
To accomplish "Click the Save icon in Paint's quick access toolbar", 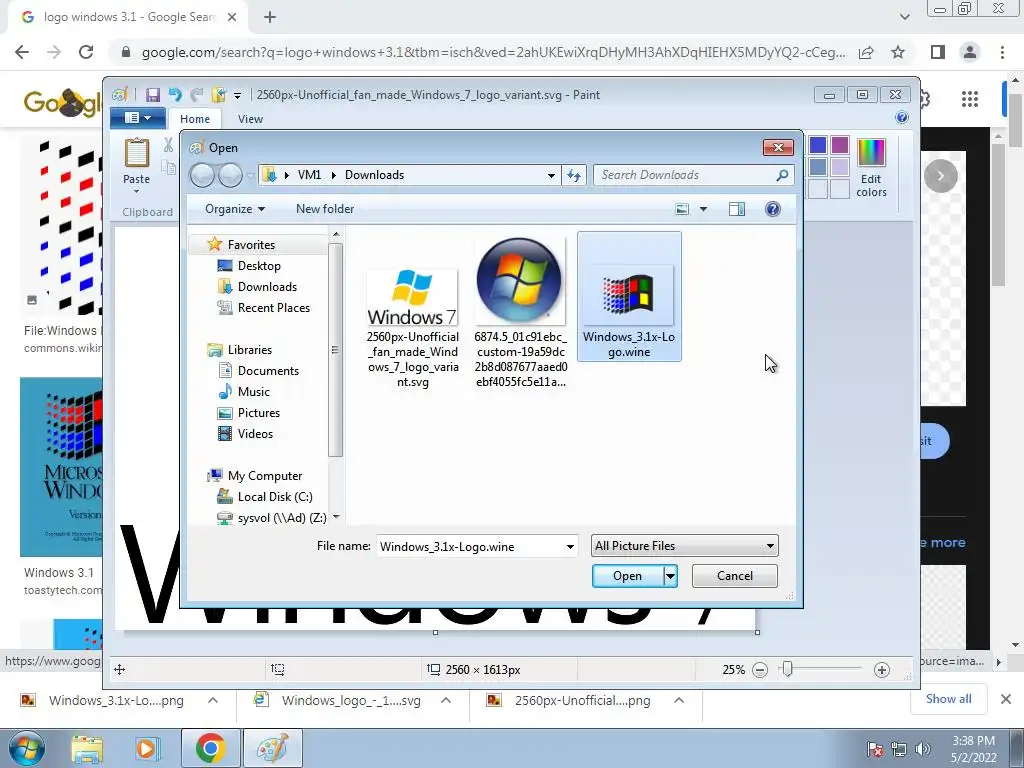I will (x=153, y=95).
